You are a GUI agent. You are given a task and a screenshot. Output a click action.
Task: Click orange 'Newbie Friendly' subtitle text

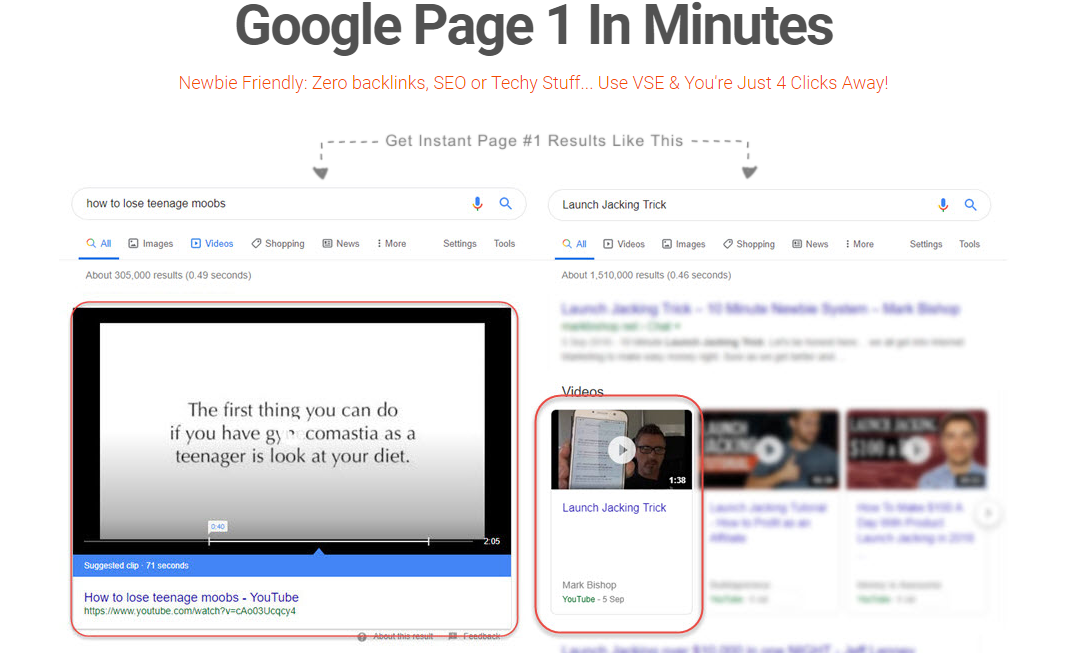[534, 83]
